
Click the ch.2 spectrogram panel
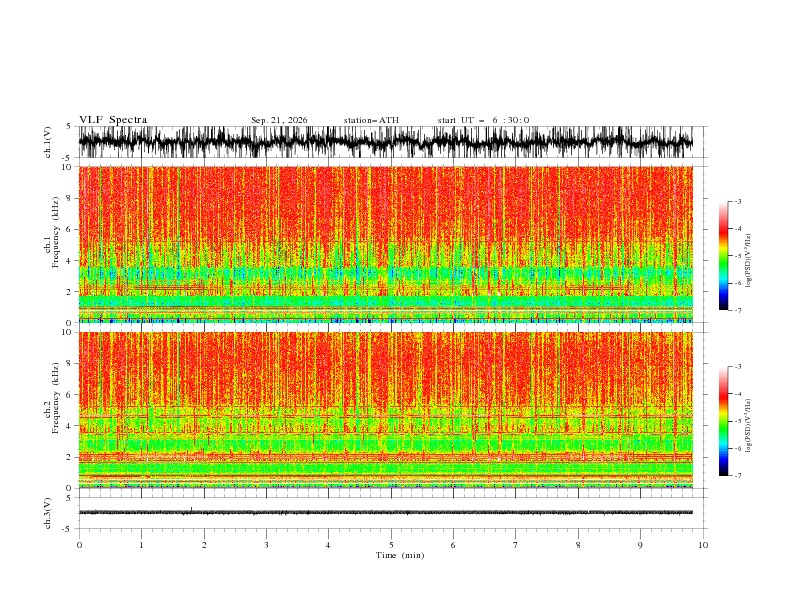pos(385,410)
